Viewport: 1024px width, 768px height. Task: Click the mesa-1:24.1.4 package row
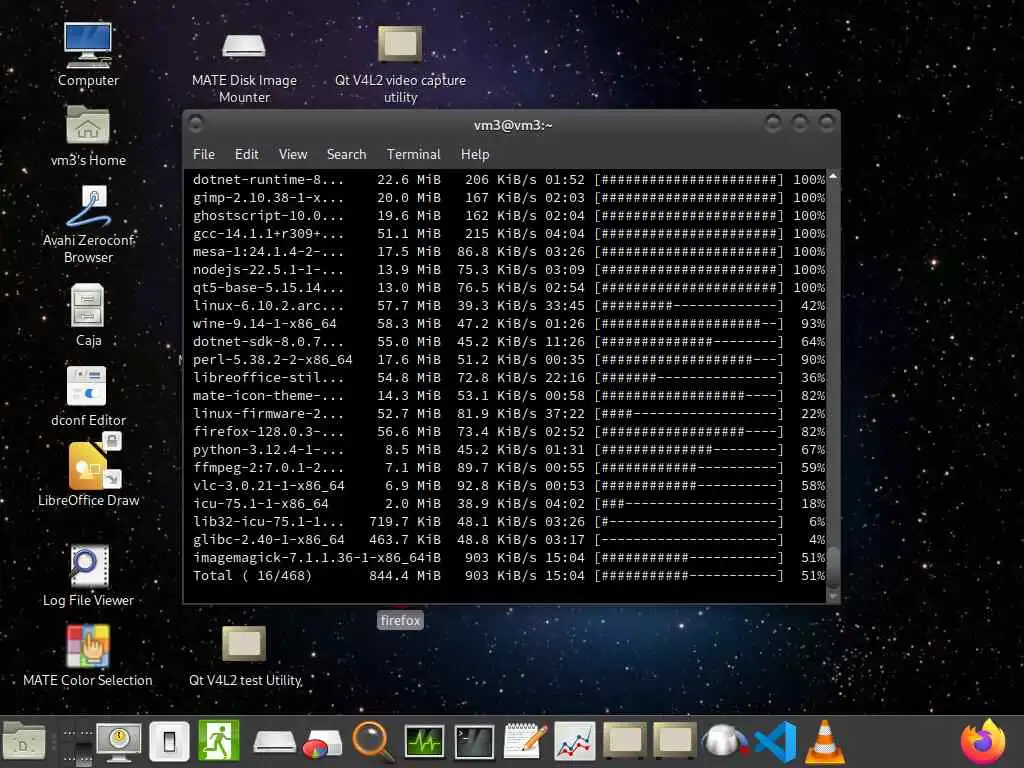pos(509,251)
